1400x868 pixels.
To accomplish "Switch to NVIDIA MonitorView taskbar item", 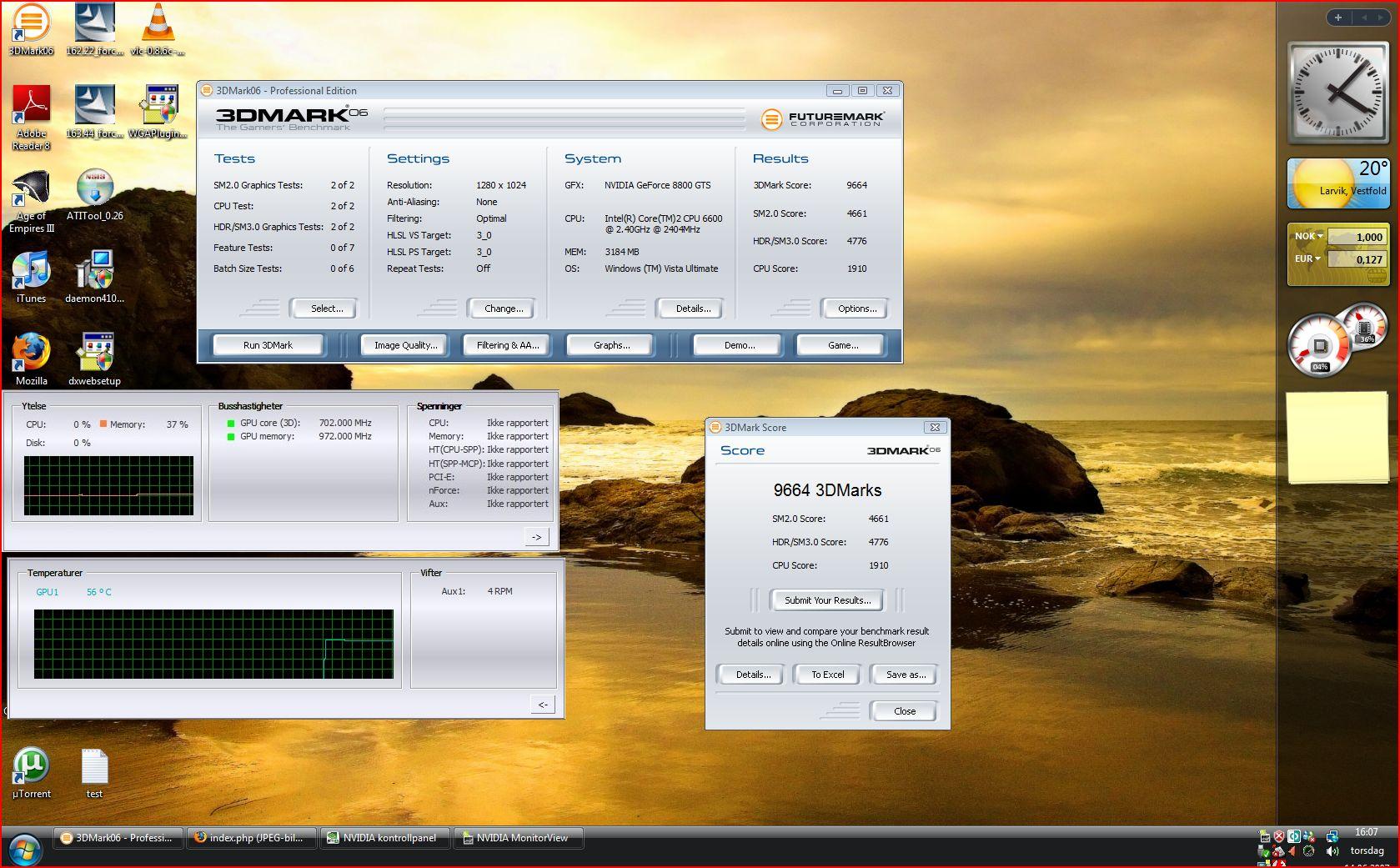I will coord(518,838).
